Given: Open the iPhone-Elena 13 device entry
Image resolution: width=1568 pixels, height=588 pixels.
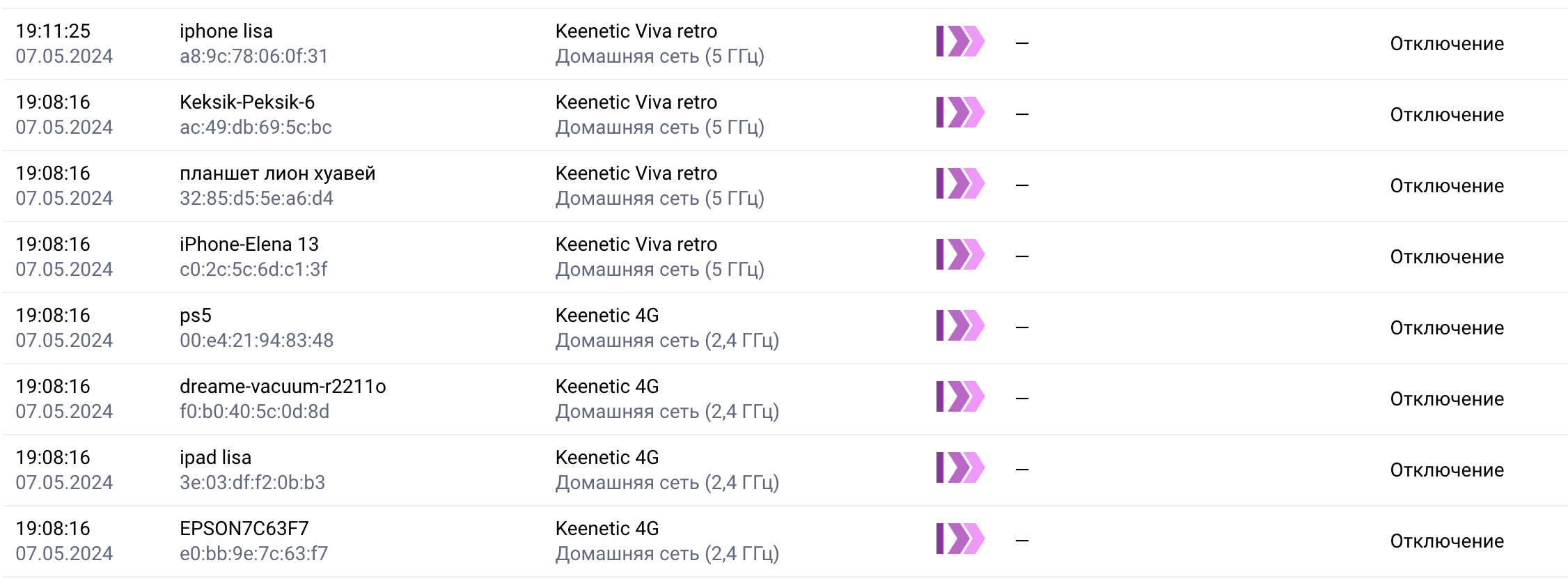Looking at the screenshot, I should click(249, 245).
